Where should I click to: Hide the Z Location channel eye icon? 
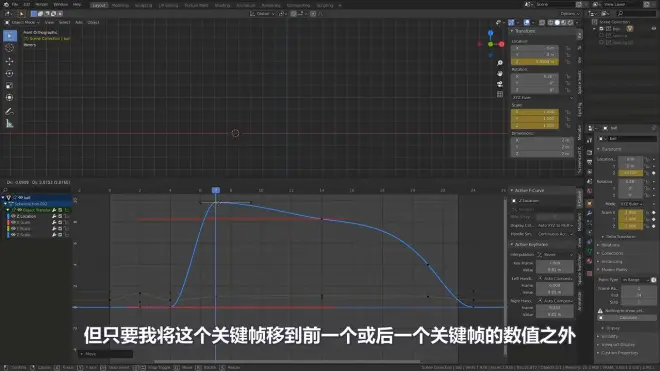click(x=13, y=216)
